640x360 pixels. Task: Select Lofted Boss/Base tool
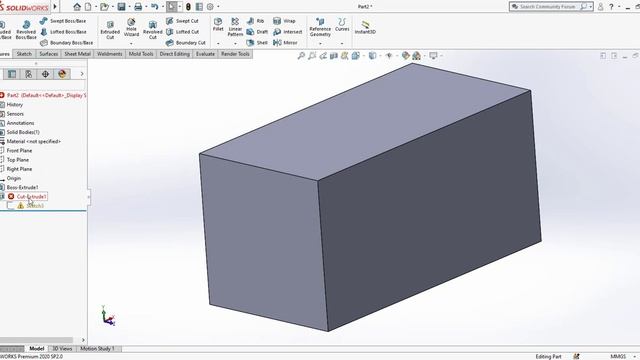[63, 32]
